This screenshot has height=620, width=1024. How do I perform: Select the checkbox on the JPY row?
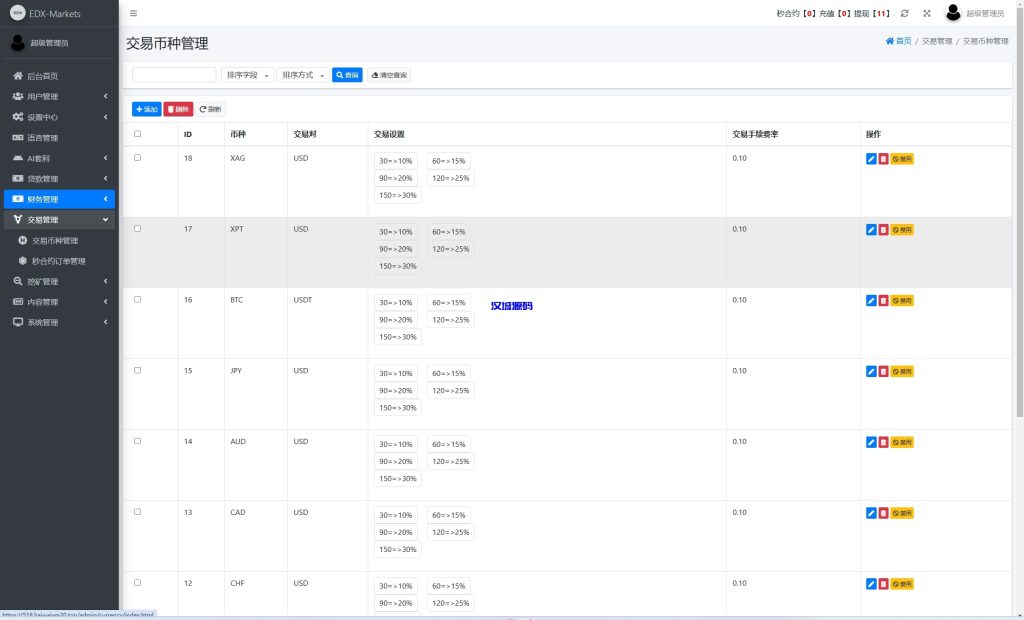click(138, 371)
